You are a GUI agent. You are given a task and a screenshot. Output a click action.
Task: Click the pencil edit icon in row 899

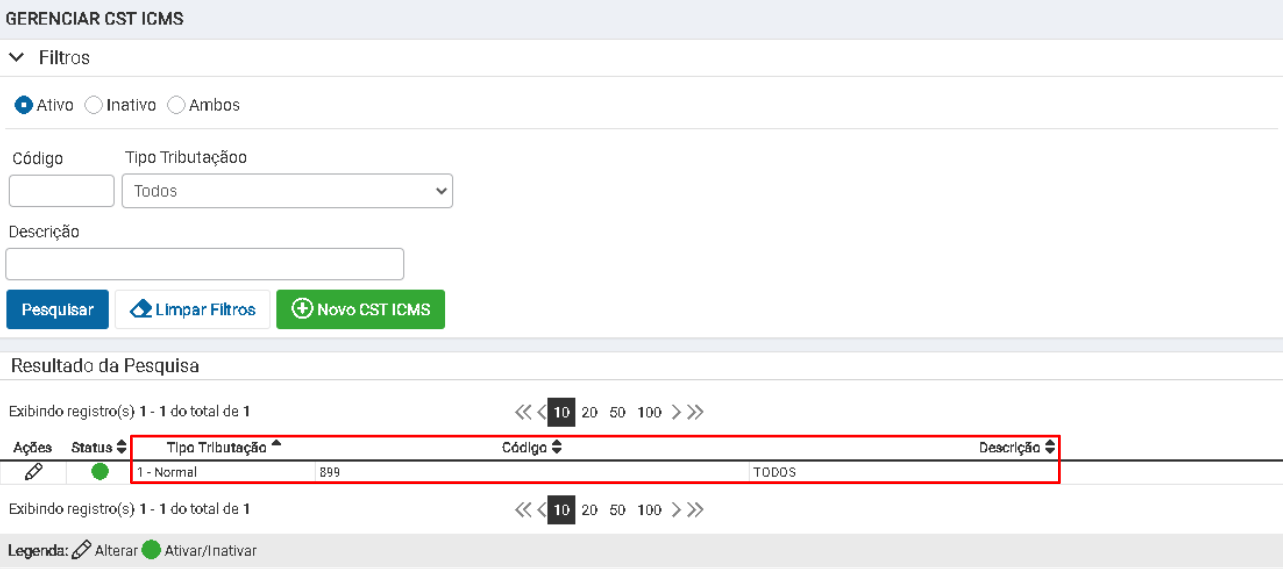(x=34, y=471)
